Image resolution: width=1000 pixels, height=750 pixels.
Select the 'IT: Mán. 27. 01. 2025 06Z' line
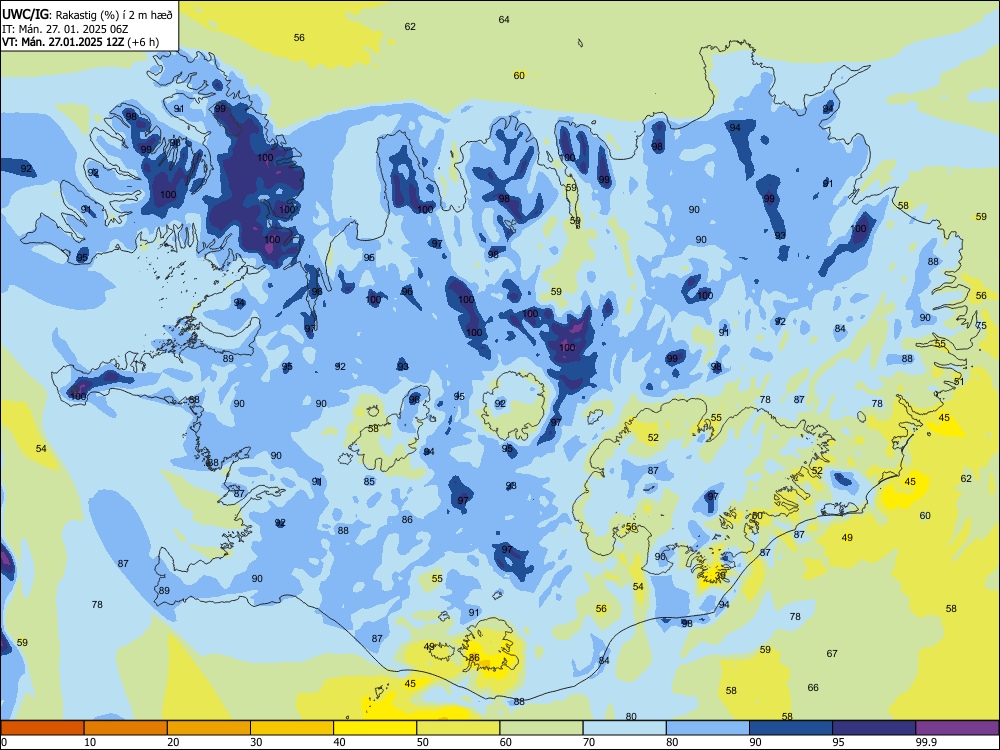click(66, 29)
